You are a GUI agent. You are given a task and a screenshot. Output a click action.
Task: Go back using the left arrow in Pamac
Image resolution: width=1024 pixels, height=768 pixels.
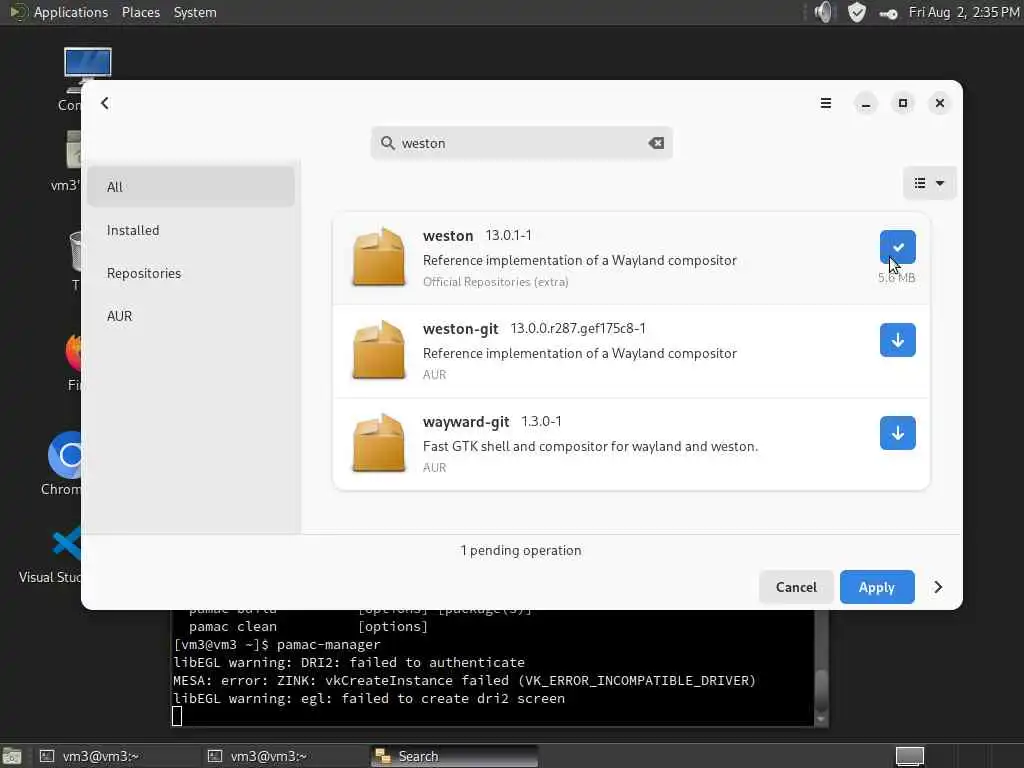(x=104, y=103)
